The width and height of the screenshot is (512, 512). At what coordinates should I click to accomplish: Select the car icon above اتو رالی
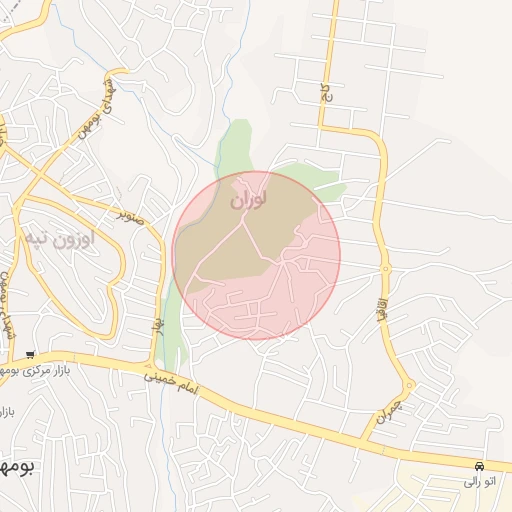[x=479, y=466]
